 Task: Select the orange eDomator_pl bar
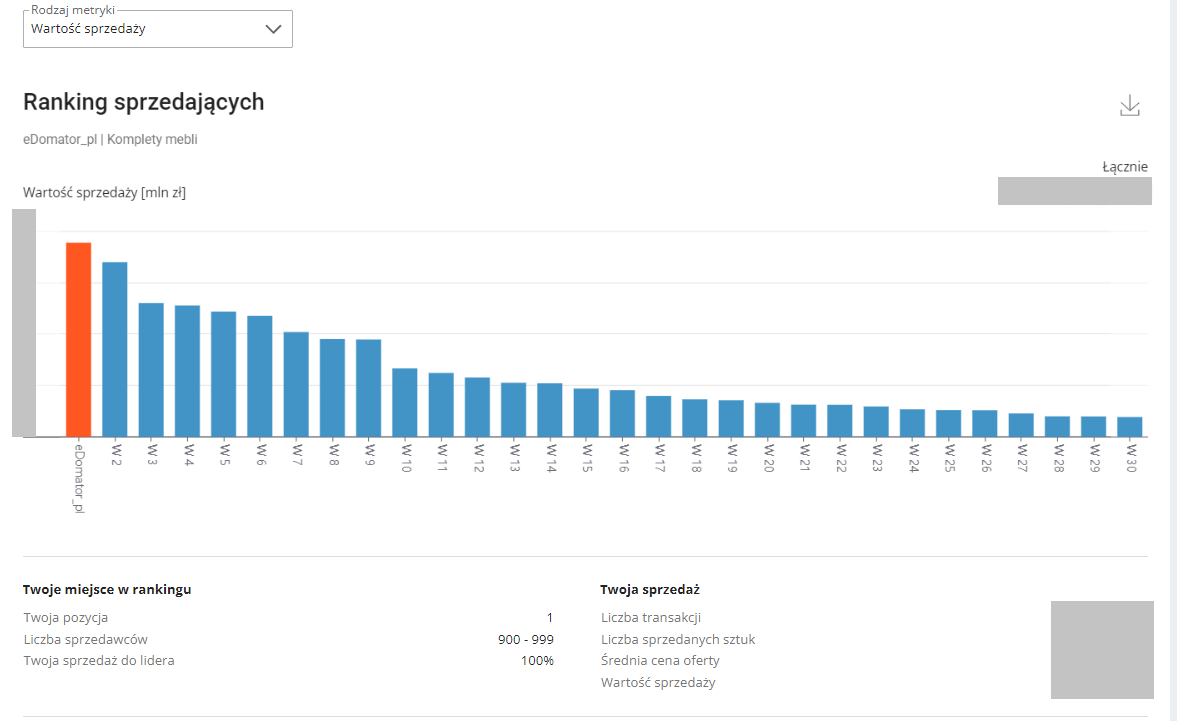(79, 340)
